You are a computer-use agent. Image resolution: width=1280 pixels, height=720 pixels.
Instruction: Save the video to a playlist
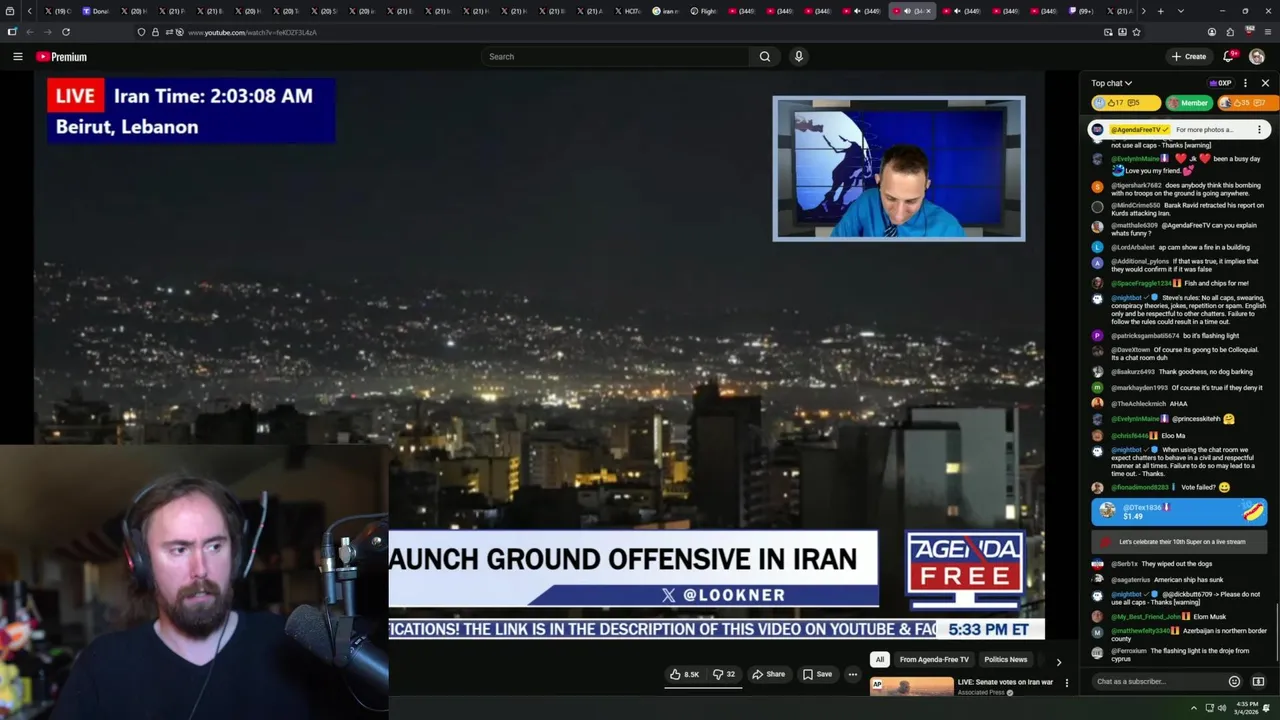tap(817, 674)
